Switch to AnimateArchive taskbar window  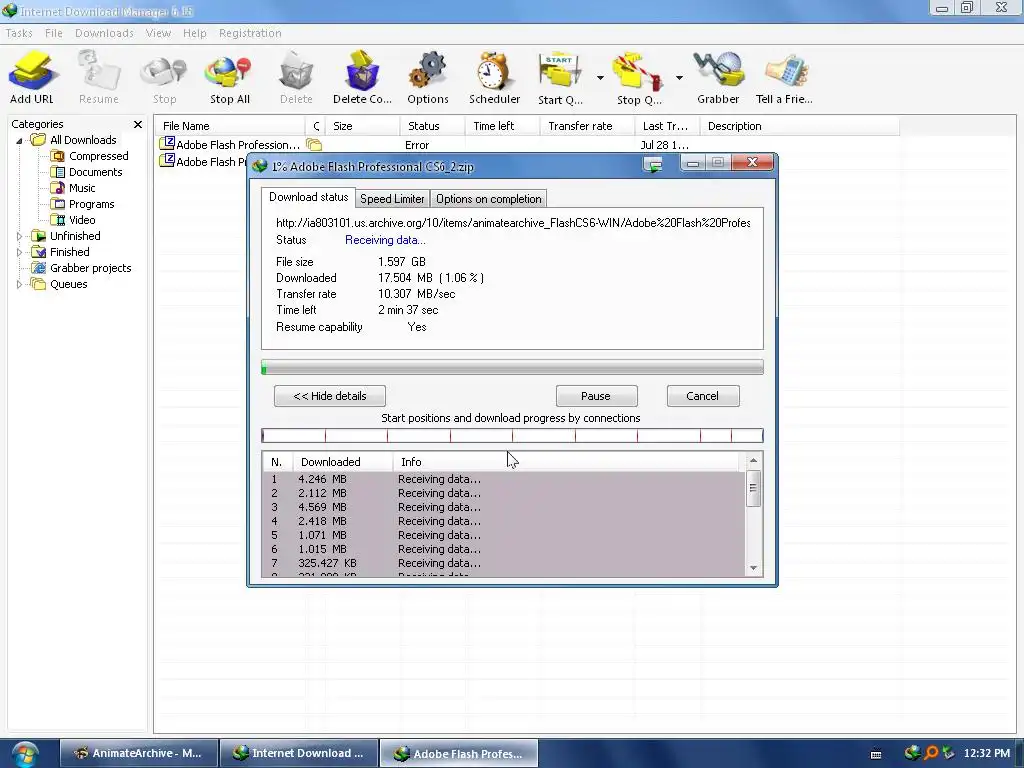[138, 753]
